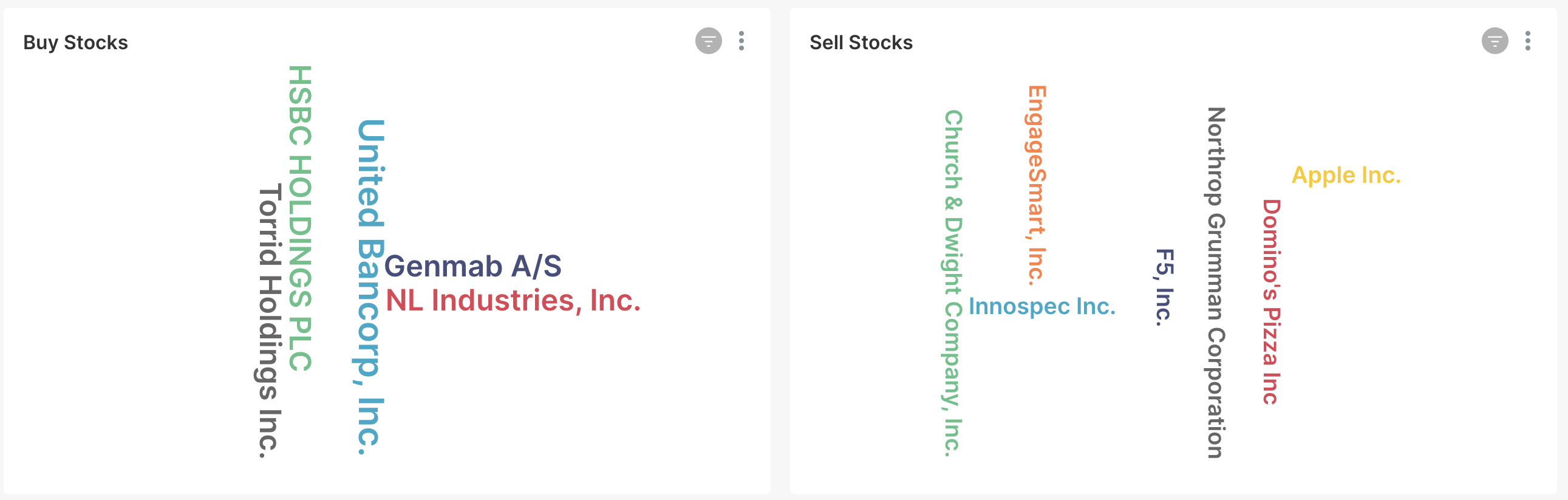This screenshot has width=1568, height=500.
Task: Select the largest word in the Buy Stocks cloud
Action: [x=366, y=286]
